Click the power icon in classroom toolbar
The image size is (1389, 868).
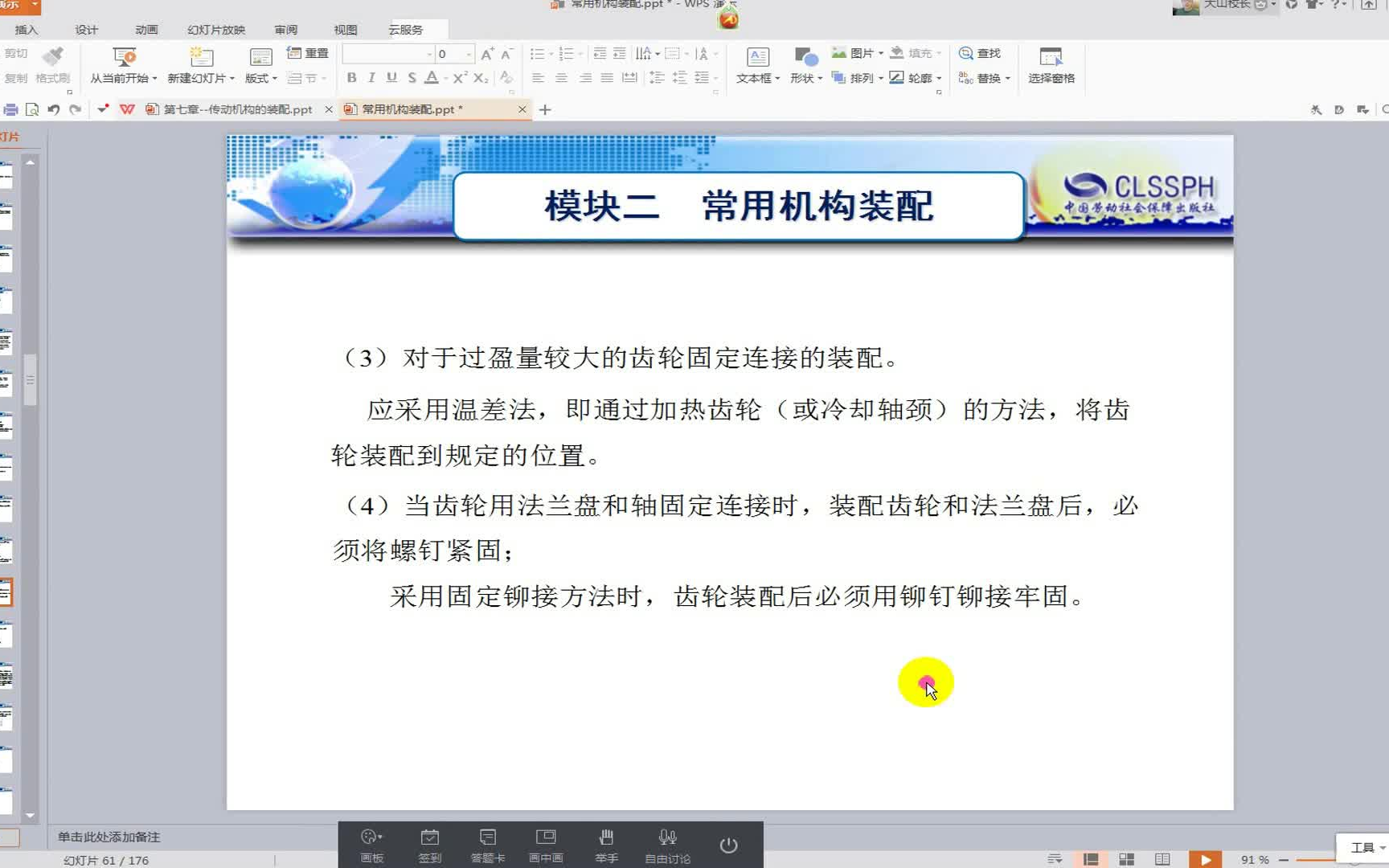pyautogui.click(x=728, y=845)
